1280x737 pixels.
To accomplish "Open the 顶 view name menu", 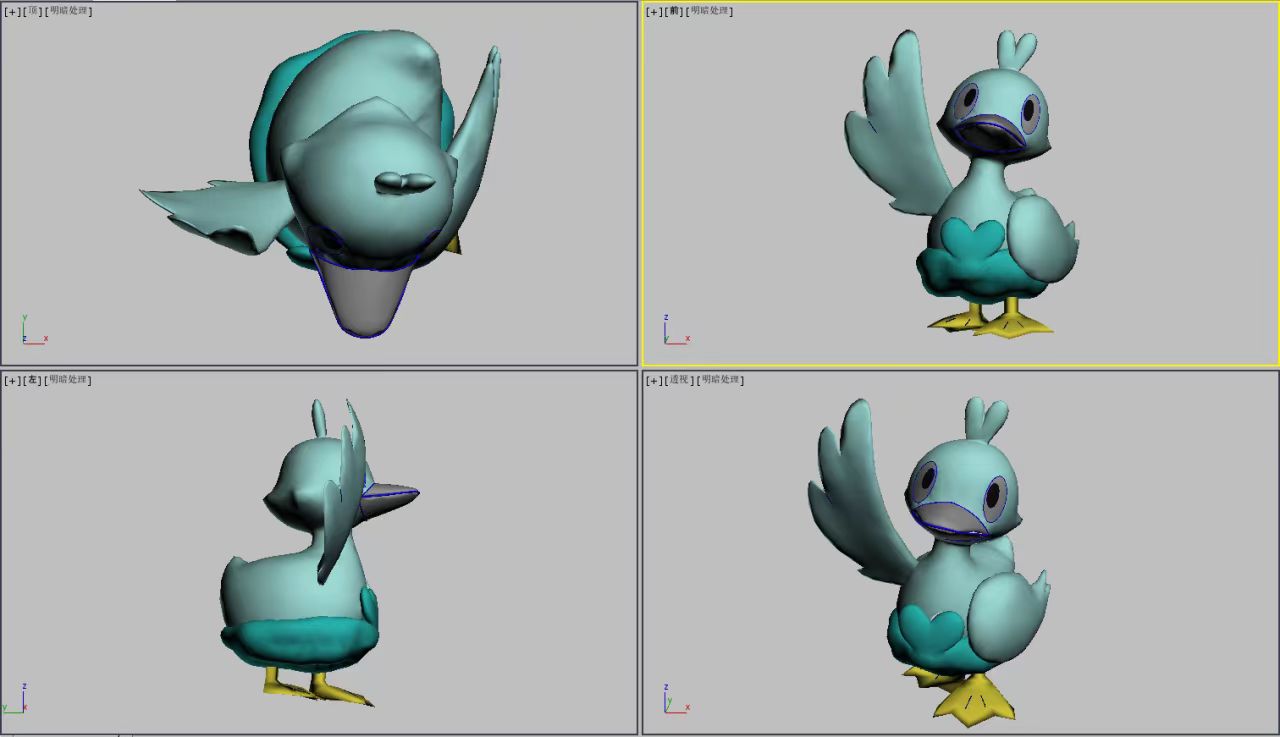I will pos(33,11).
